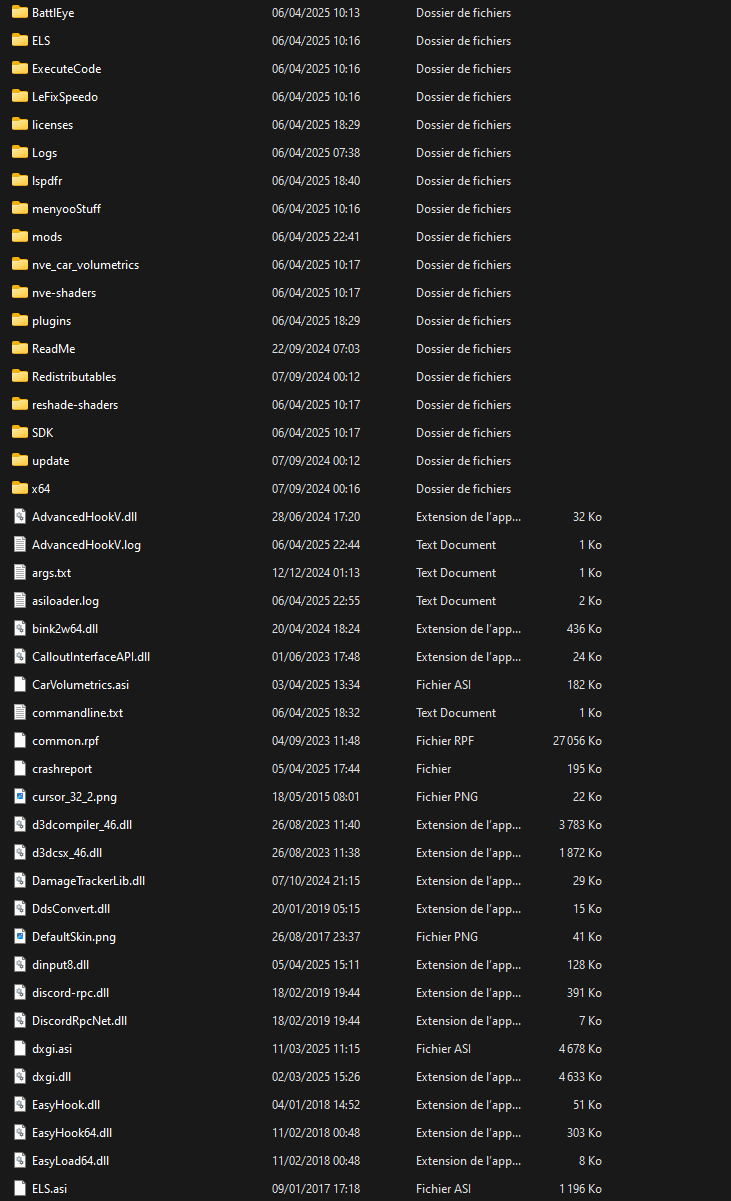731x1201 pixels.
Task: Select the file named commandline.txt
Action: point(77,713)
